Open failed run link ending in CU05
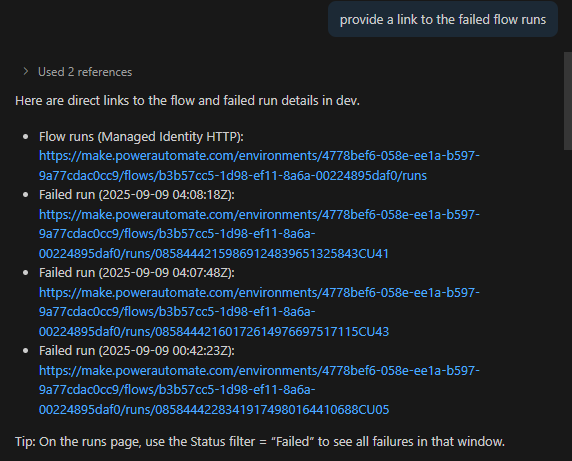This screenshot has width=572, height=461. [259, 390]
